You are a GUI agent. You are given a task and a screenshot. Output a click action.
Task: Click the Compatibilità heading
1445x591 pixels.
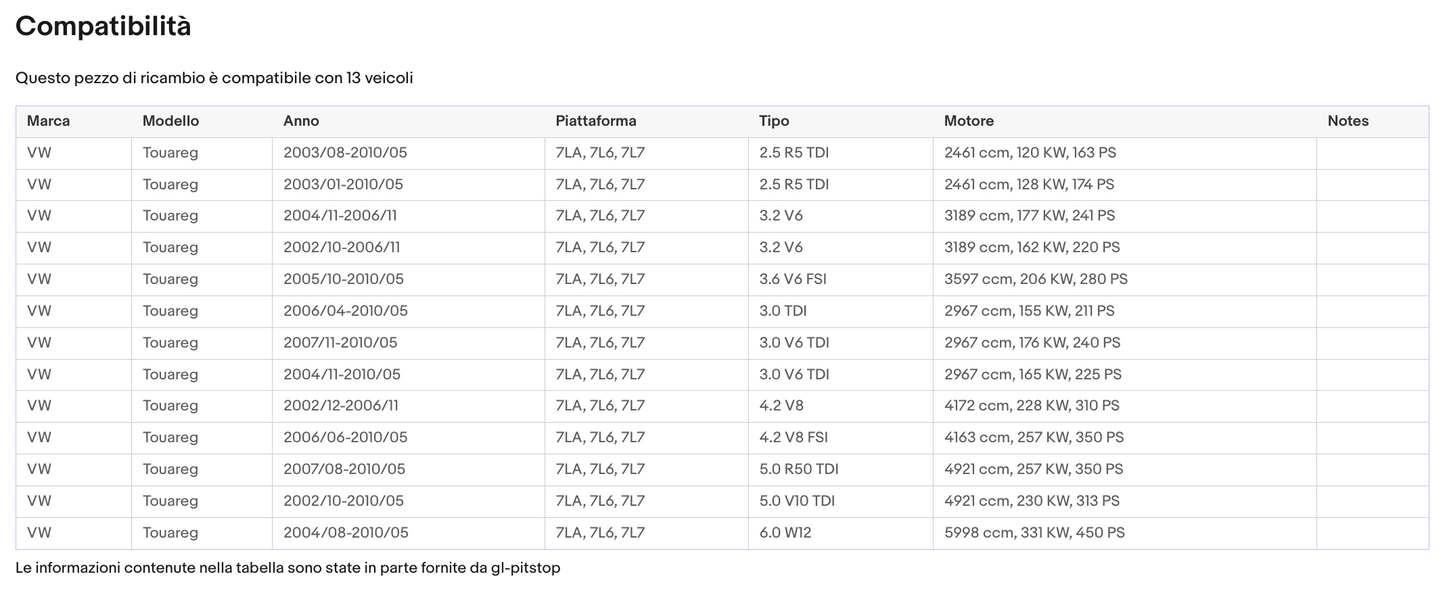pos(103,27)
